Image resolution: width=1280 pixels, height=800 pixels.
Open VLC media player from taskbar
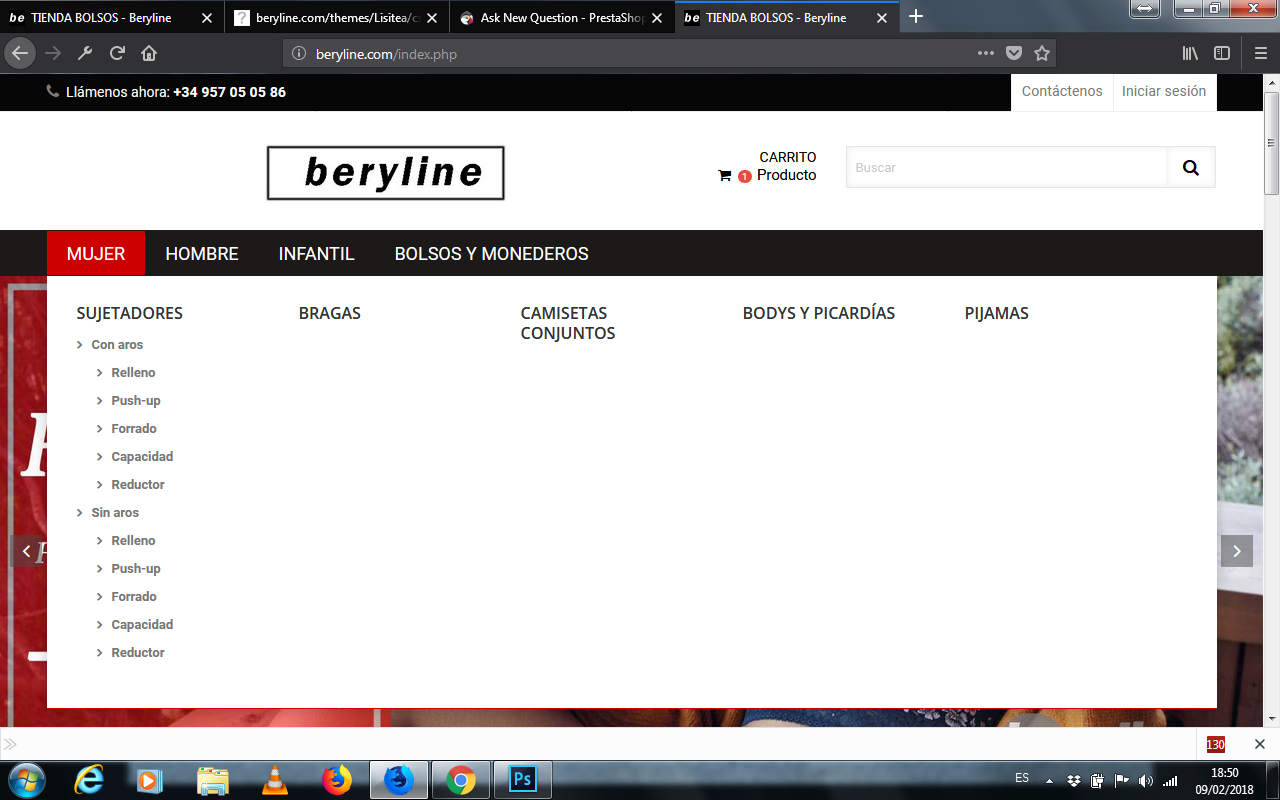[x=275, y=779]
